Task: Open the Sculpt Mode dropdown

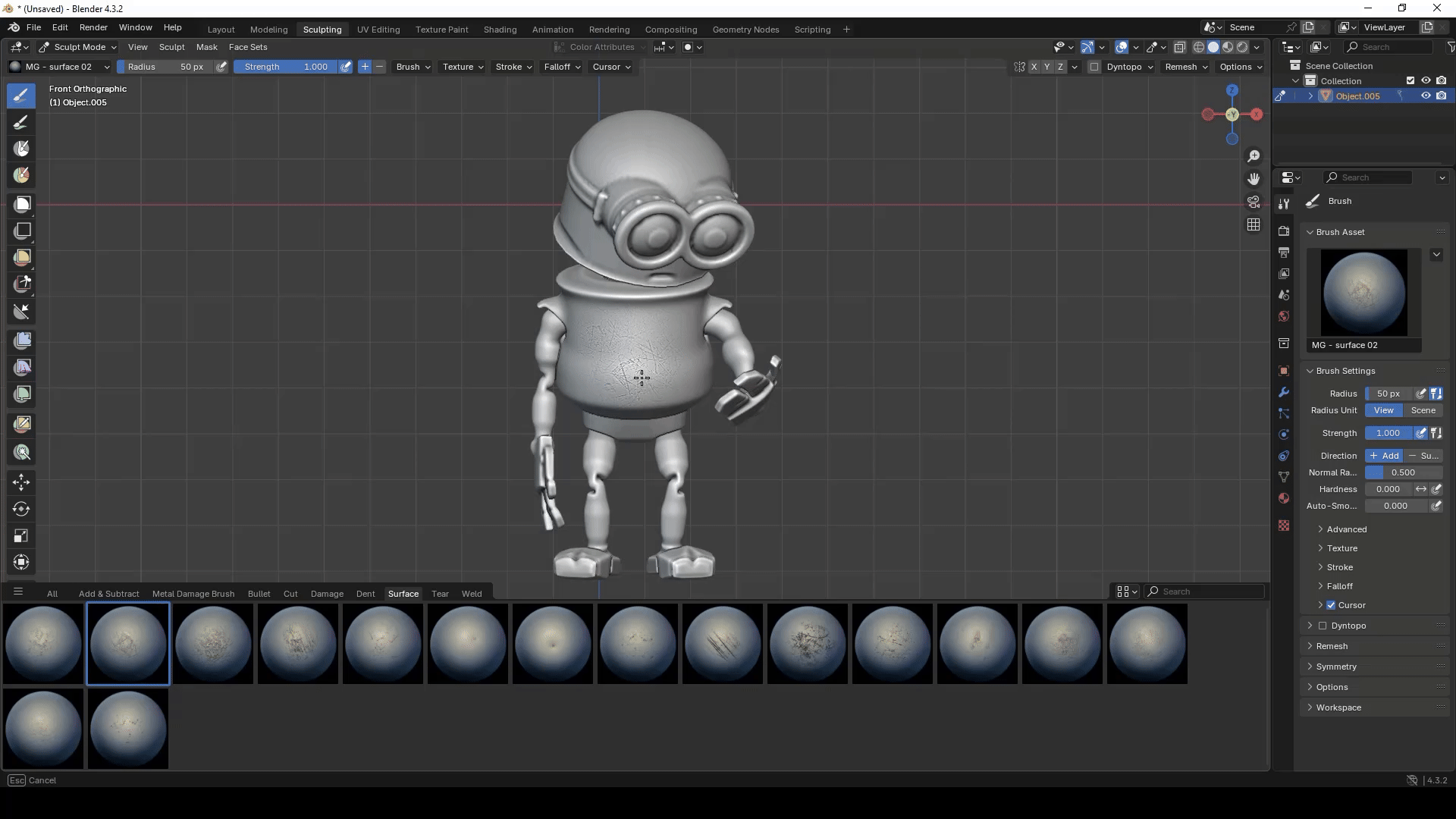Action: click(77, 47)
